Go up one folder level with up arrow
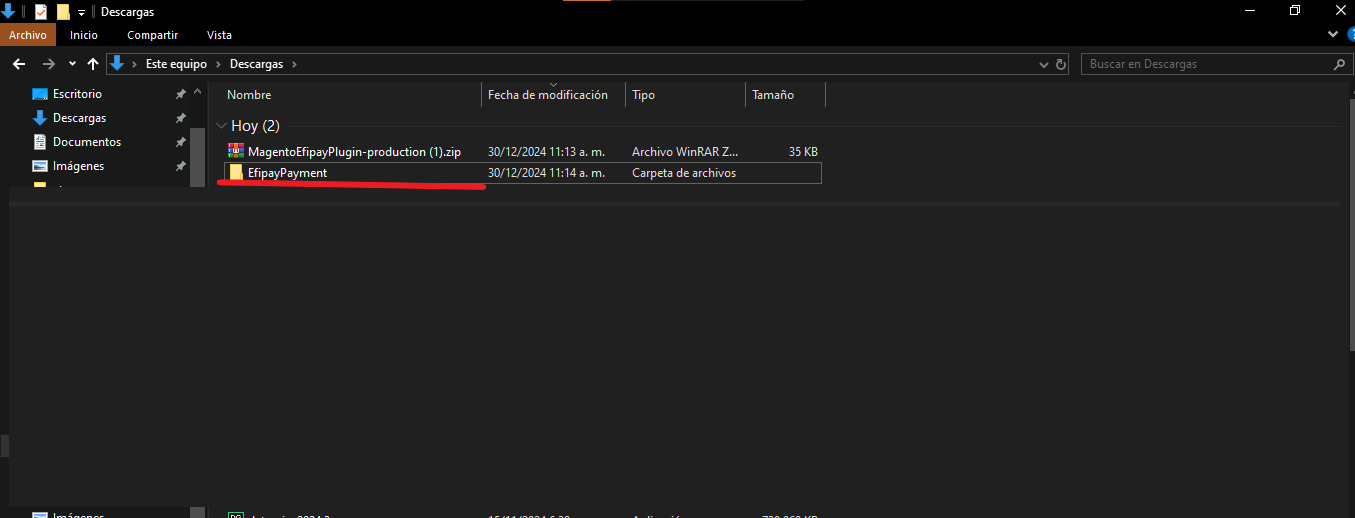The height and width of the screenshot is (518, 1355). 93,64
